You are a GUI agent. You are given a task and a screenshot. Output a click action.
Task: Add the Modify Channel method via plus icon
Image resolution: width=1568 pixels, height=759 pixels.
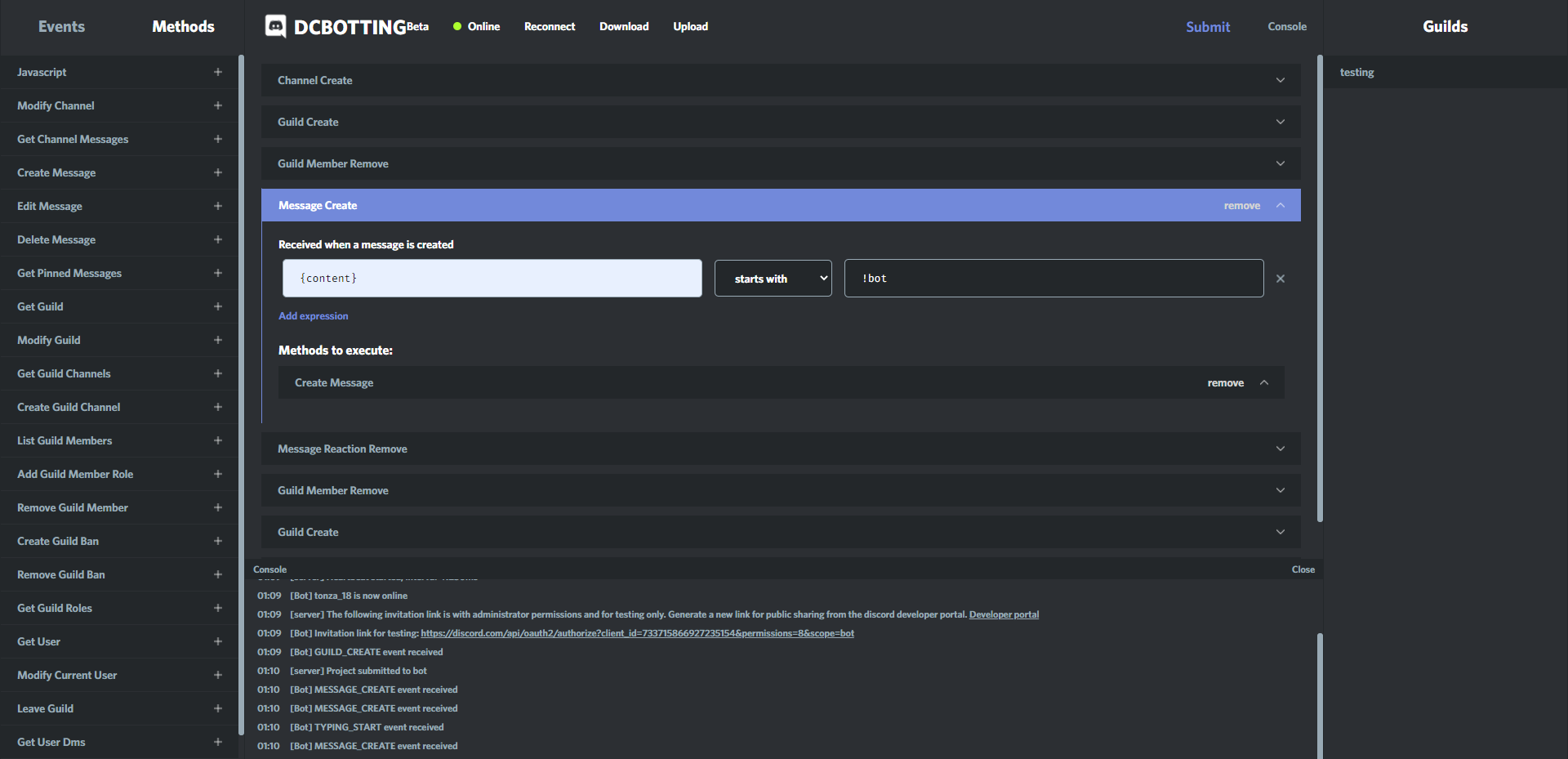(218, 105)
